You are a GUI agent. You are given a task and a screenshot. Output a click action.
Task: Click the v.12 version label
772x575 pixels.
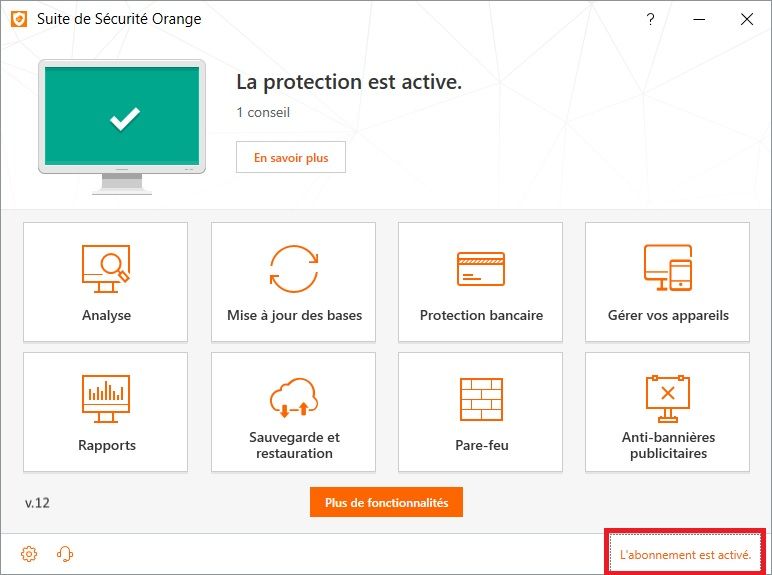coord(37,503)
